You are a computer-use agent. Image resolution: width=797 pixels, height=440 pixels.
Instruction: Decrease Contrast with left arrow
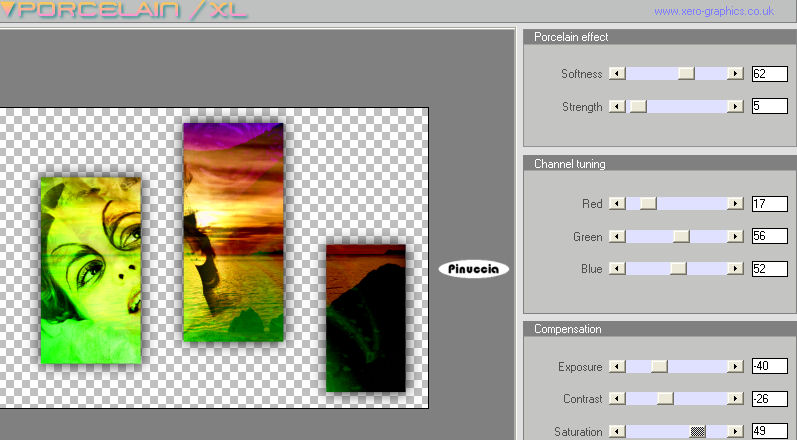tap(617, 398)
